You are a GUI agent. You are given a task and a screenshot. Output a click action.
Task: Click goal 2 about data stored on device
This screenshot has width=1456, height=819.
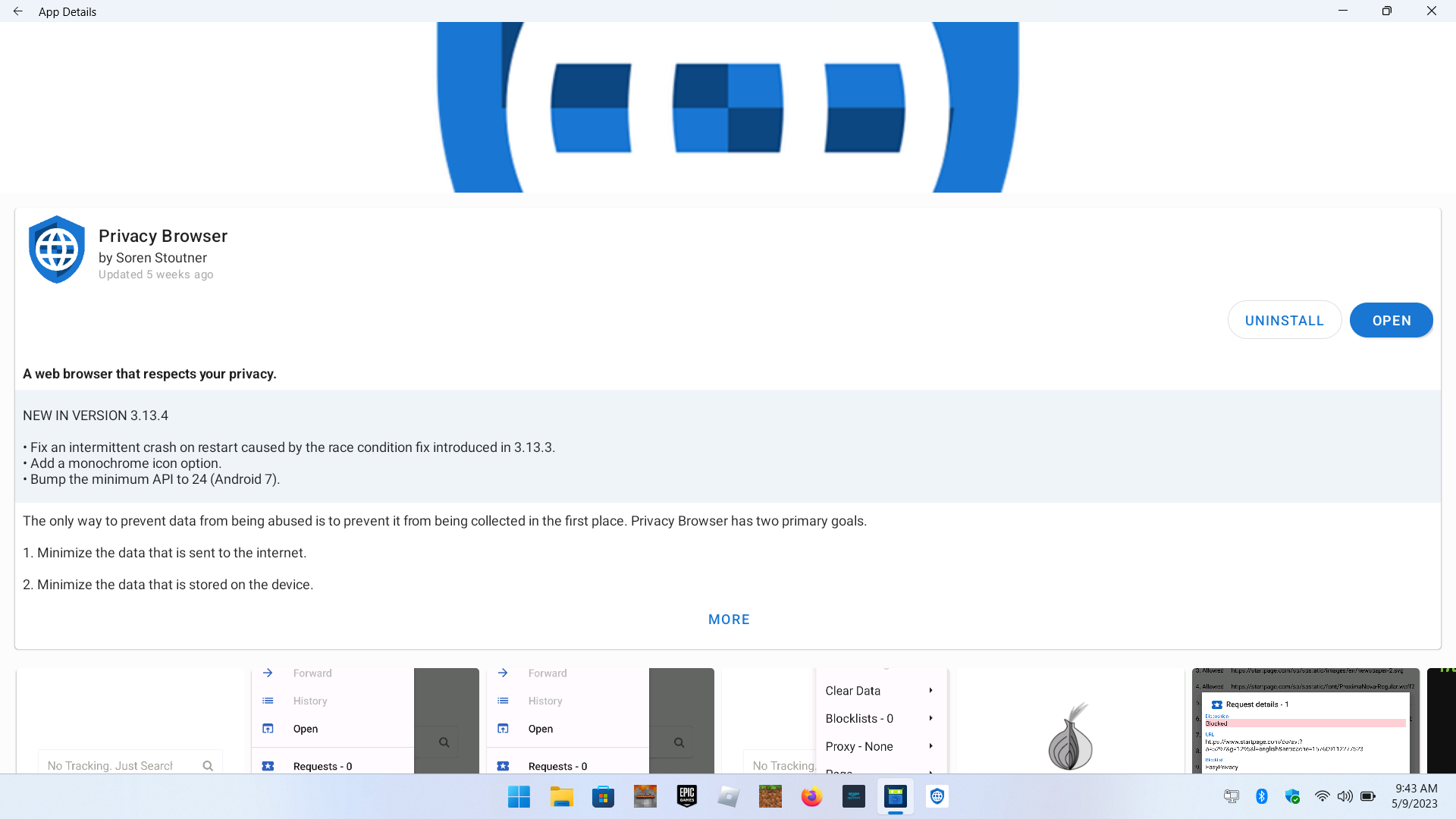coord(168,585)
